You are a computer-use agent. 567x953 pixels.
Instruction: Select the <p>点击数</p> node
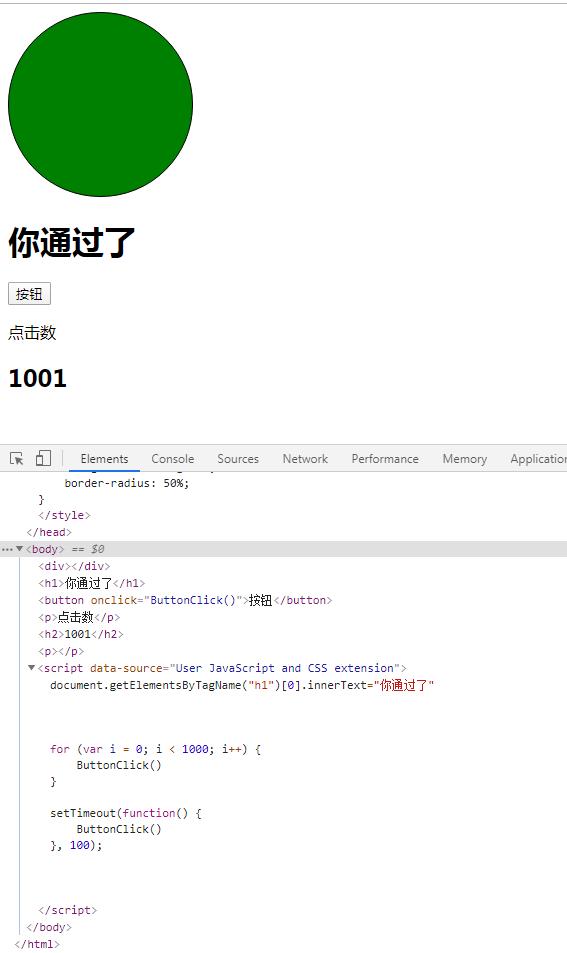(x=79, y=617)
